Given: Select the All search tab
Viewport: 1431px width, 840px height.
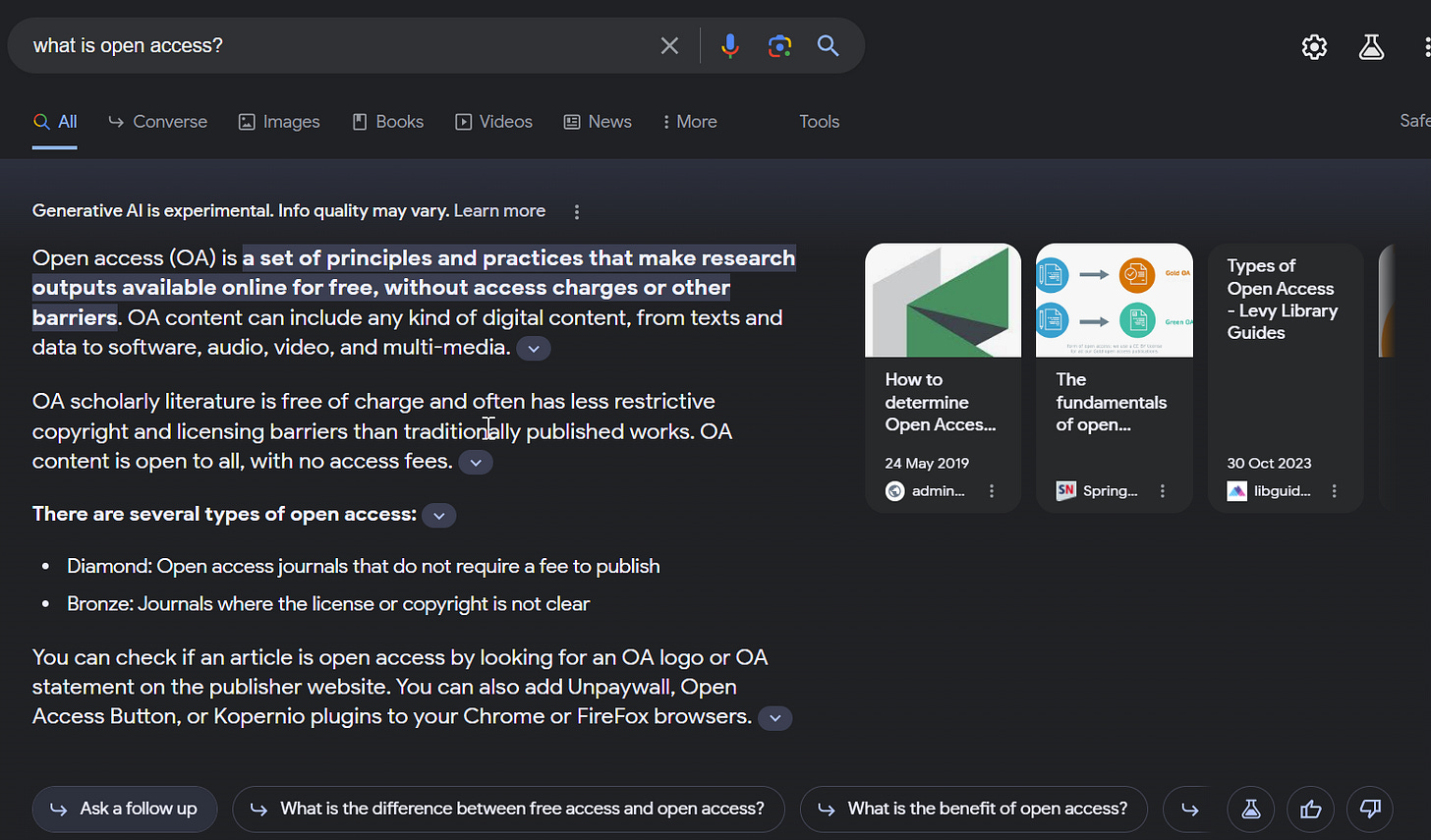Looking at the screenshot, I should (55, 122).
